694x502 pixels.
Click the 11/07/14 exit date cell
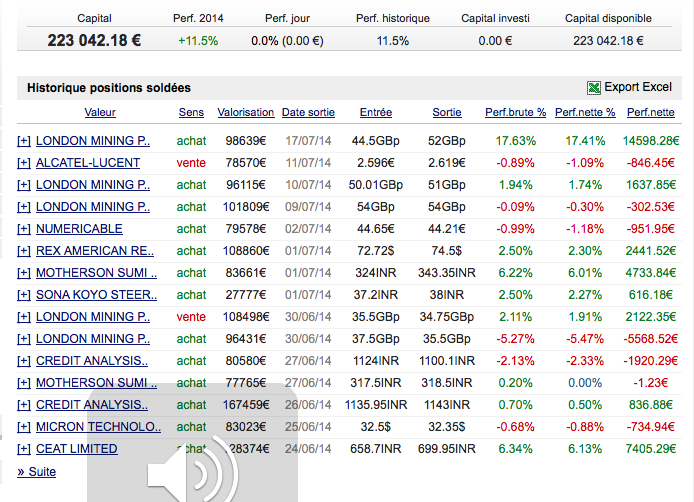[308, 163]
